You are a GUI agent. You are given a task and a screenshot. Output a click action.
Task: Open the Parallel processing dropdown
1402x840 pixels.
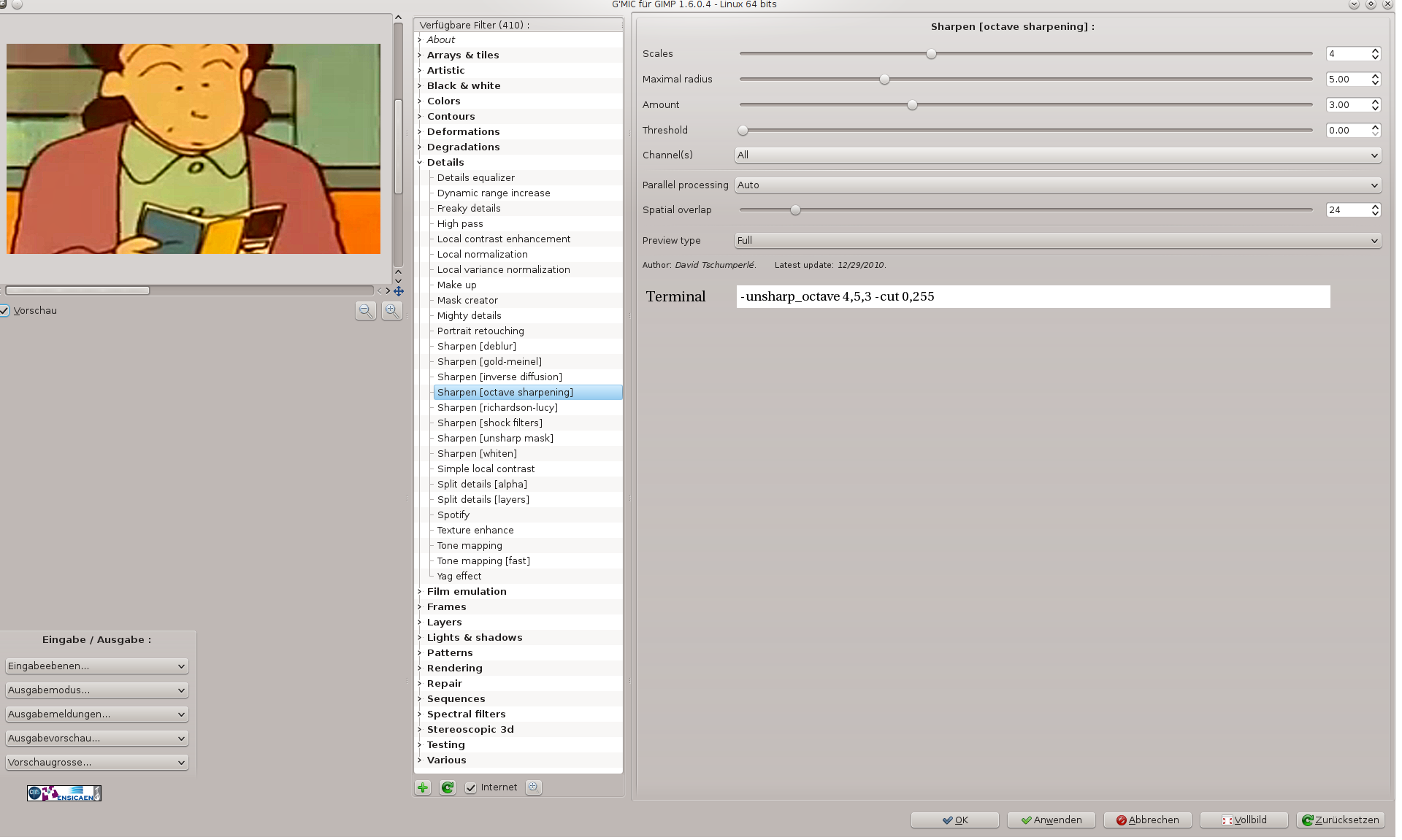point(1058,185)
